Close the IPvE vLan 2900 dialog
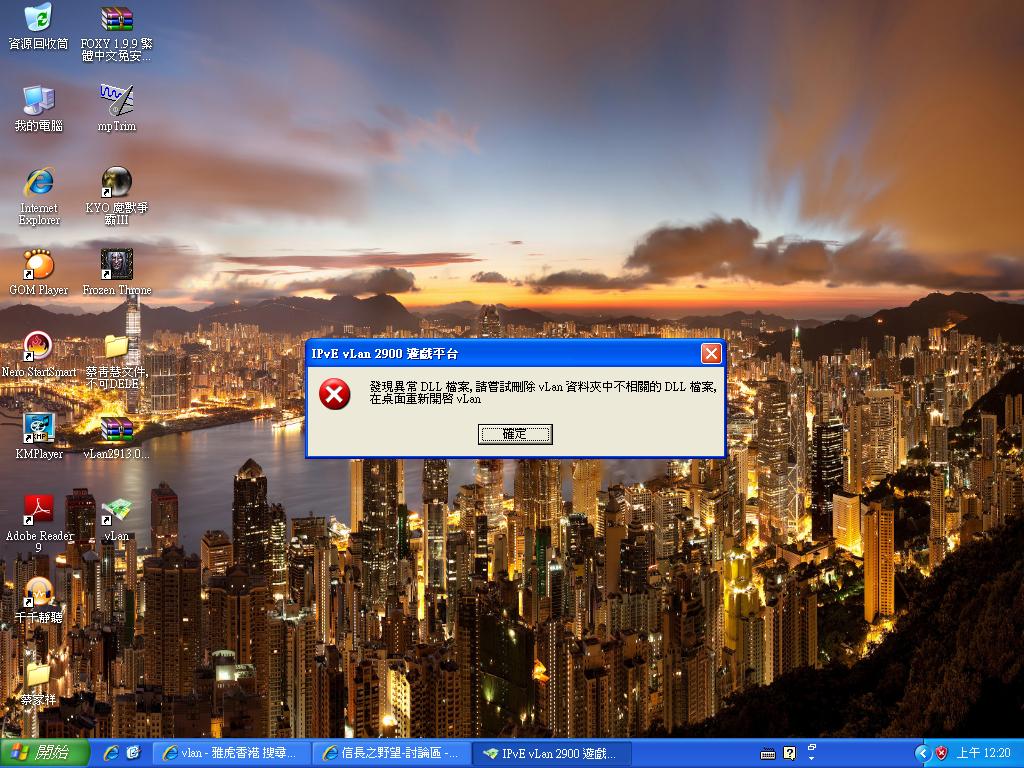 tap(711, 354)
